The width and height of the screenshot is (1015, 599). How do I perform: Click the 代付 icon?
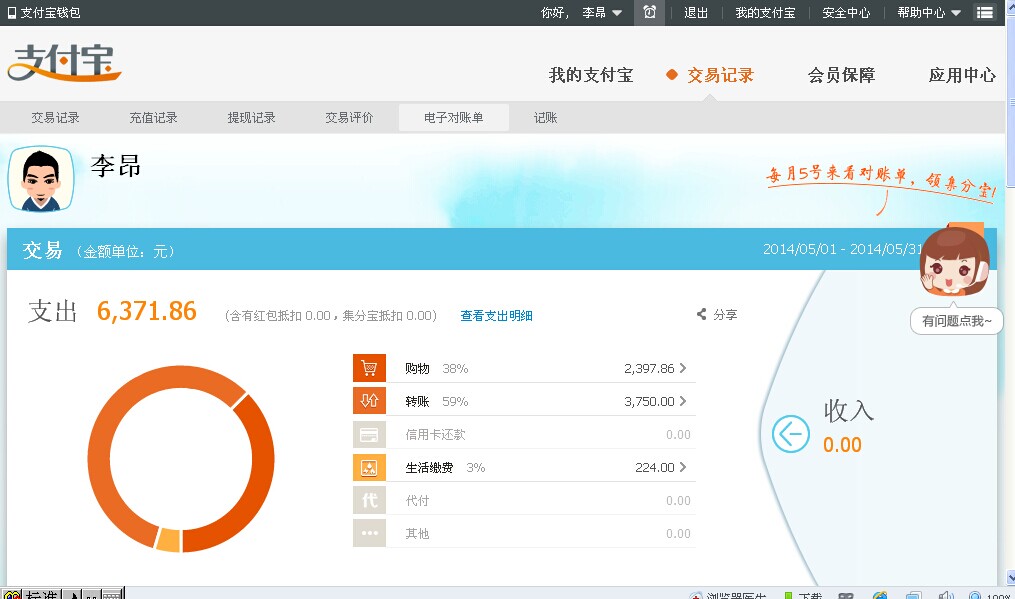(369, 500)
